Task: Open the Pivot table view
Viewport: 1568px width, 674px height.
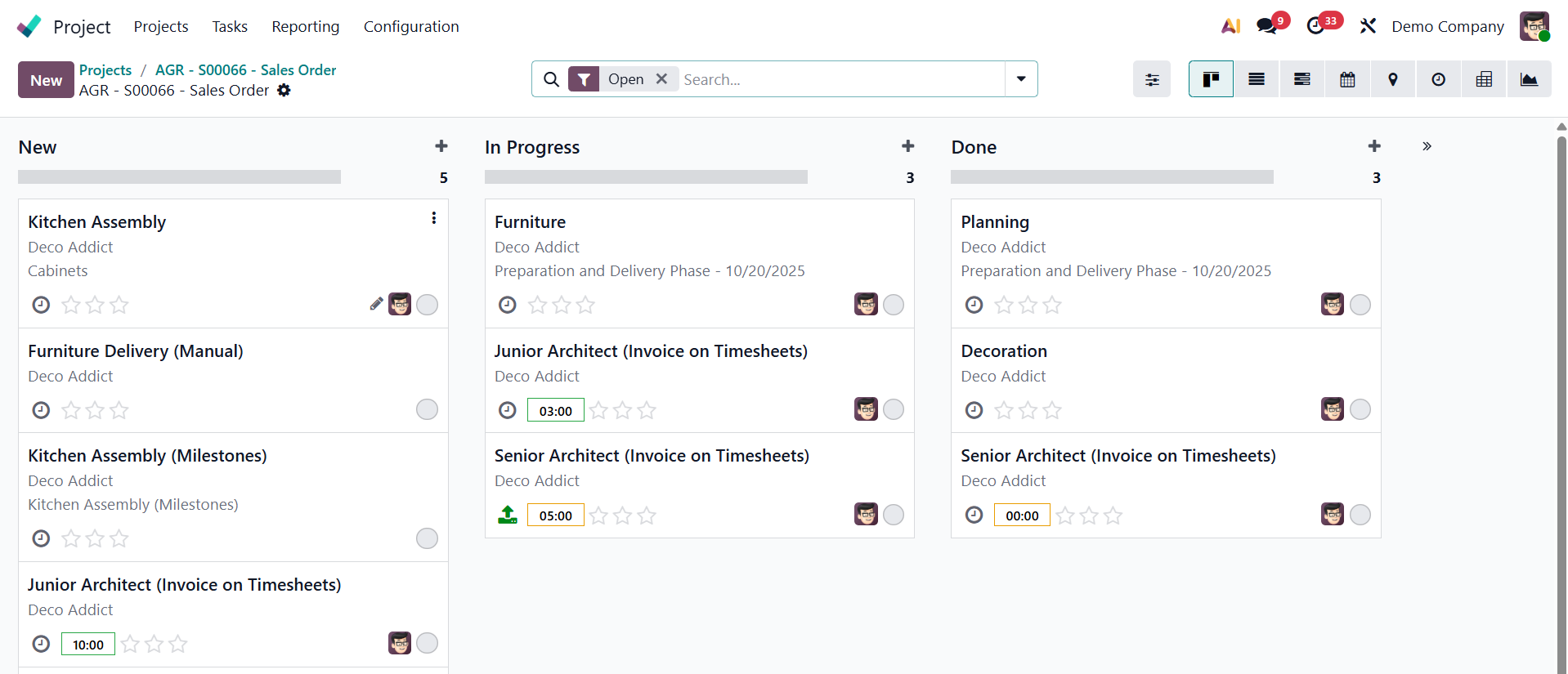Action: [1484, 79]
